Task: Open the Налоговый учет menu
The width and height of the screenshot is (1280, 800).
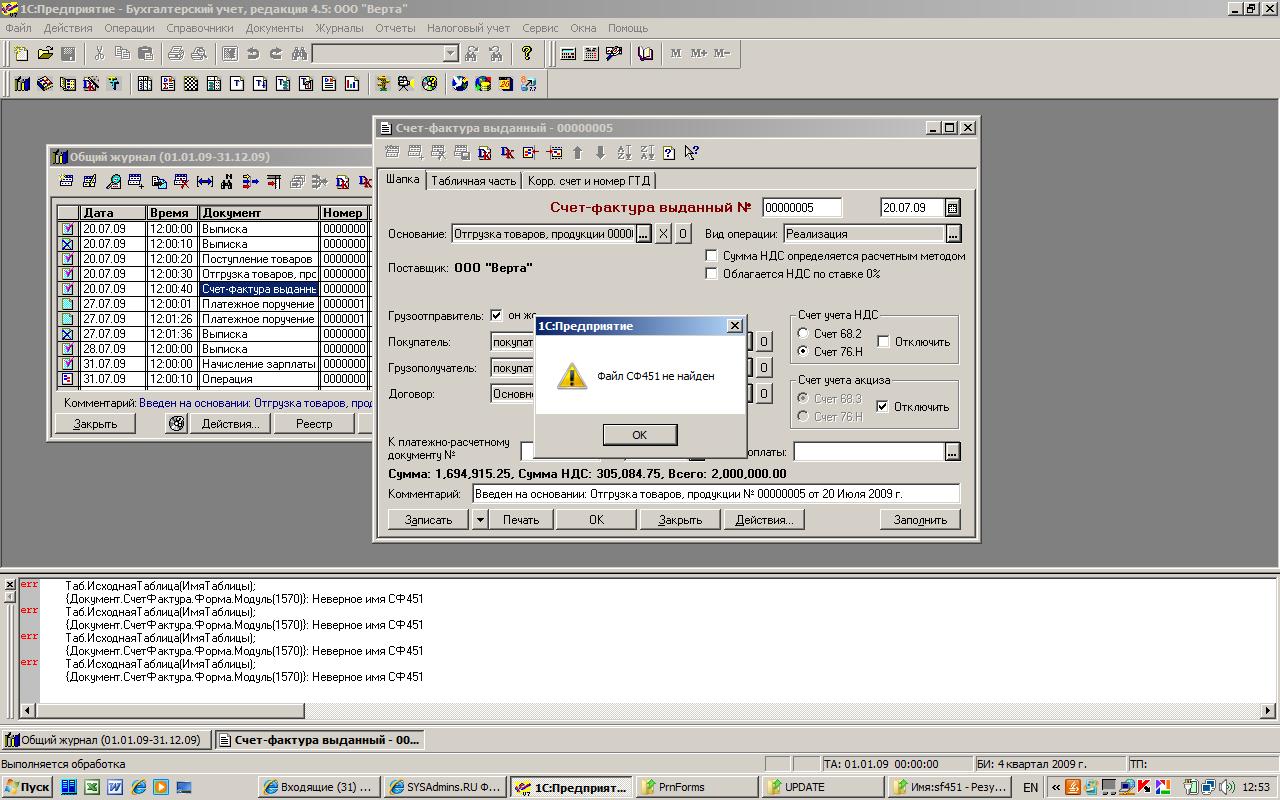Action: (x=468, y=28)
